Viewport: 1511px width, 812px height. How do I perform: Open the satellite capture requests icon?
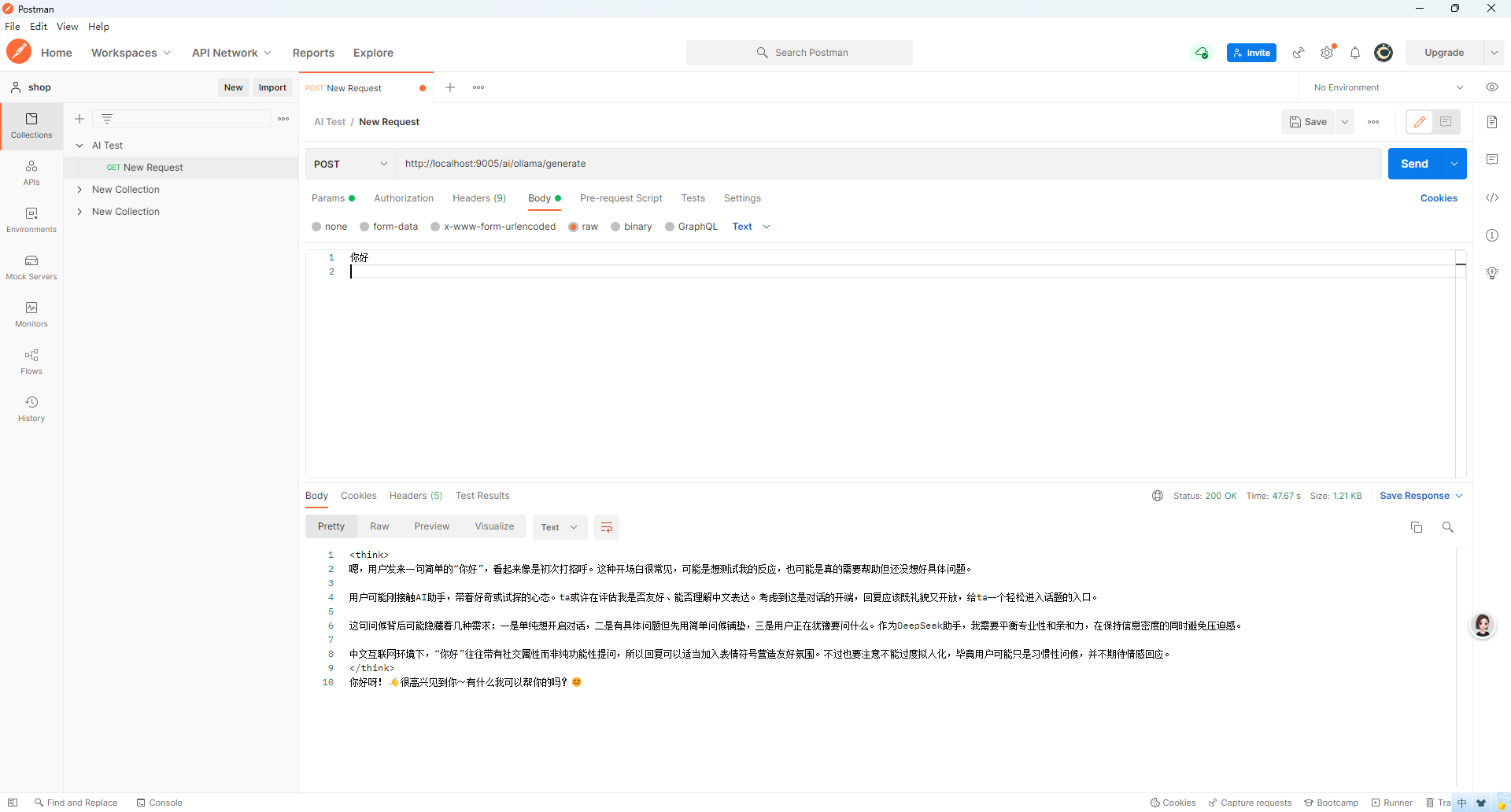[1299, 53]
